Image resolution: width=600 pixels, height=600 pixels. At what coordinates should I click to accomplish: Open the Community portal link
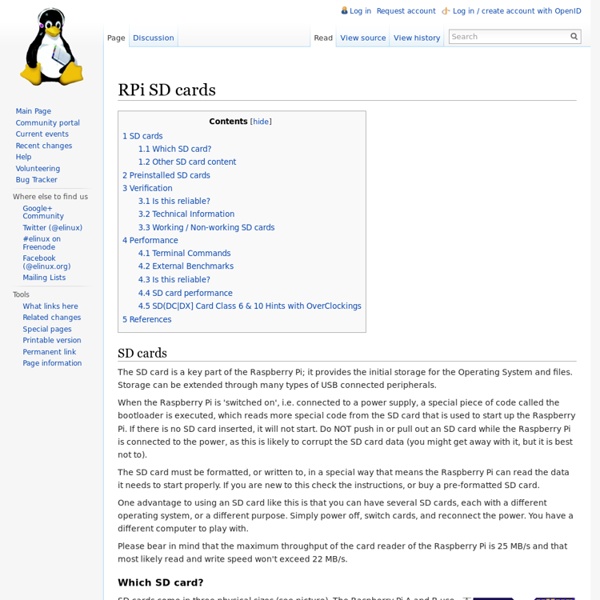[47, 123]
